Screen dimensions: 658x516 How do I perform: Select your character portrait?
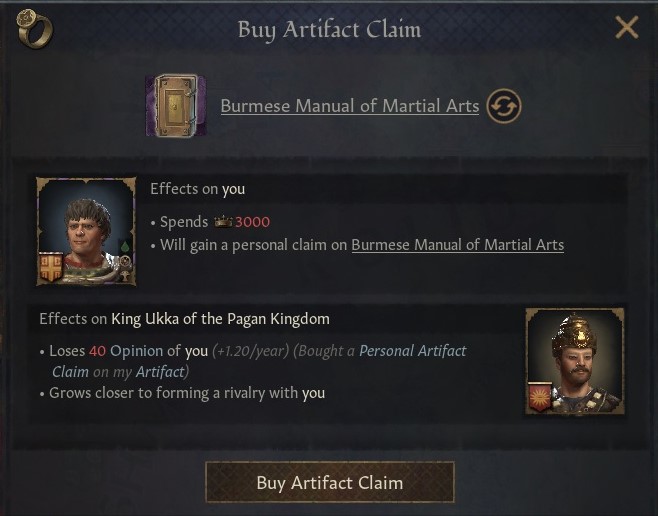[85, 231]
